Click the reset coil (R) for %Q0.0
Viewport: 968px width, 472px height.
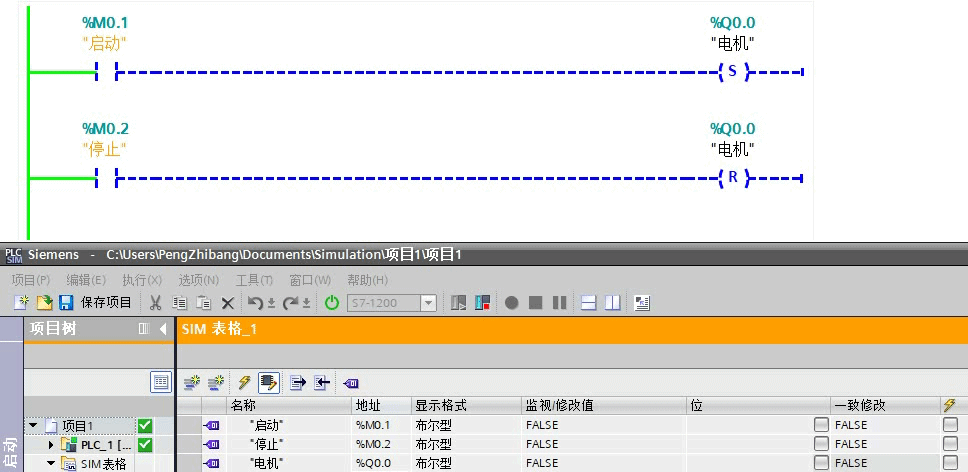(x=733, y=178)
